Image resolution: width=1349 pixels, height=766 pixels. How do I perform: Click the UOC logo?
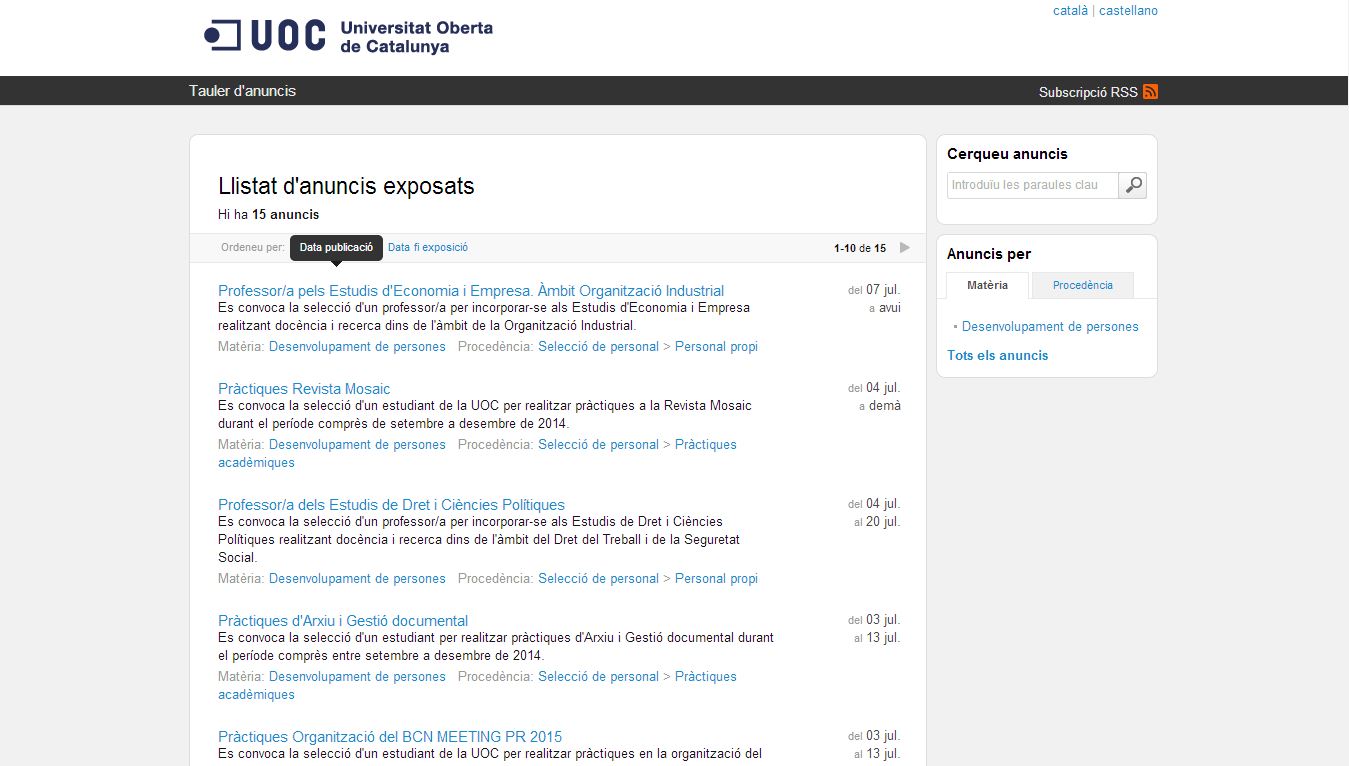click(x=348, y=36)
